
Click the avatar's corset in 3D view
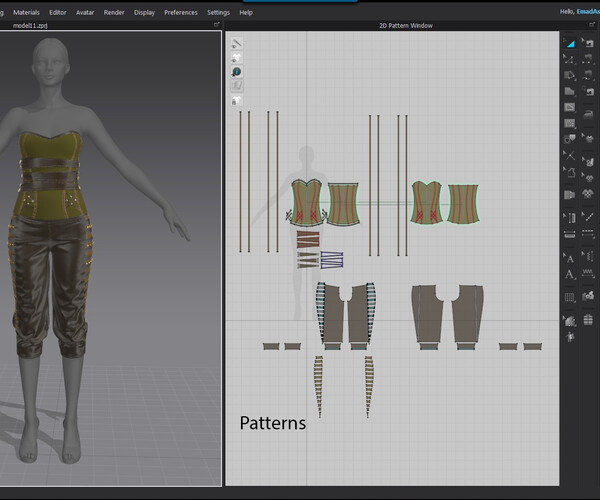point(50,174)
